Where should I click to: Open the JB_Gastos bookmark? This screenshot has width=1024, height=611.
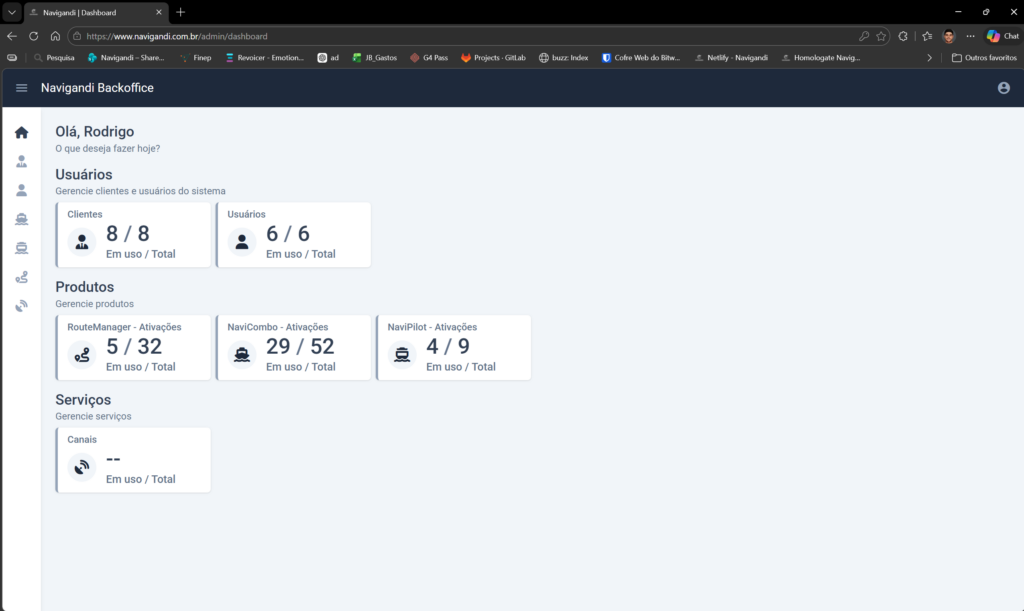[375, 58]
